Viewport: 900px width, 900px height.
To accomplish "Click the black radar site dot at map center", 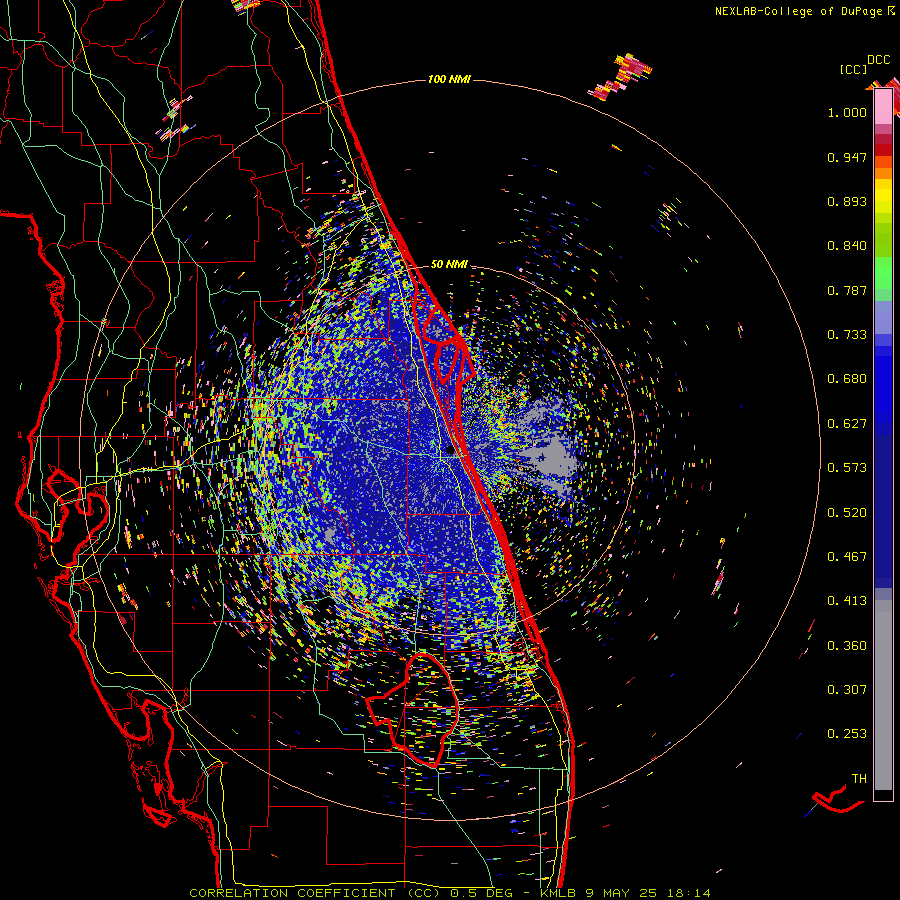I will coord(449,451).
